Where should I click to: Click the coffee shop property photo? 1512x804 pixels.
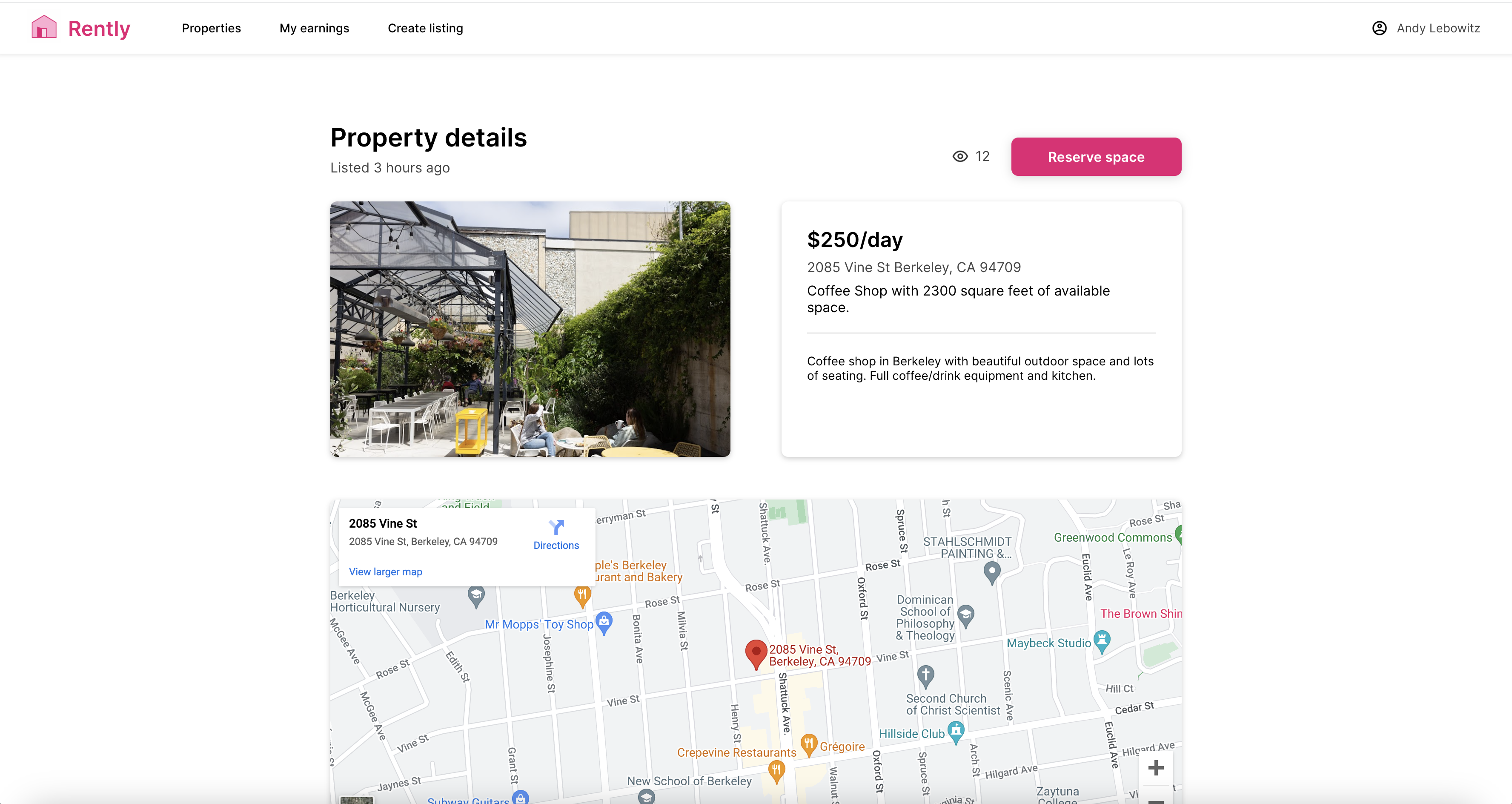(x=530, y=329)
